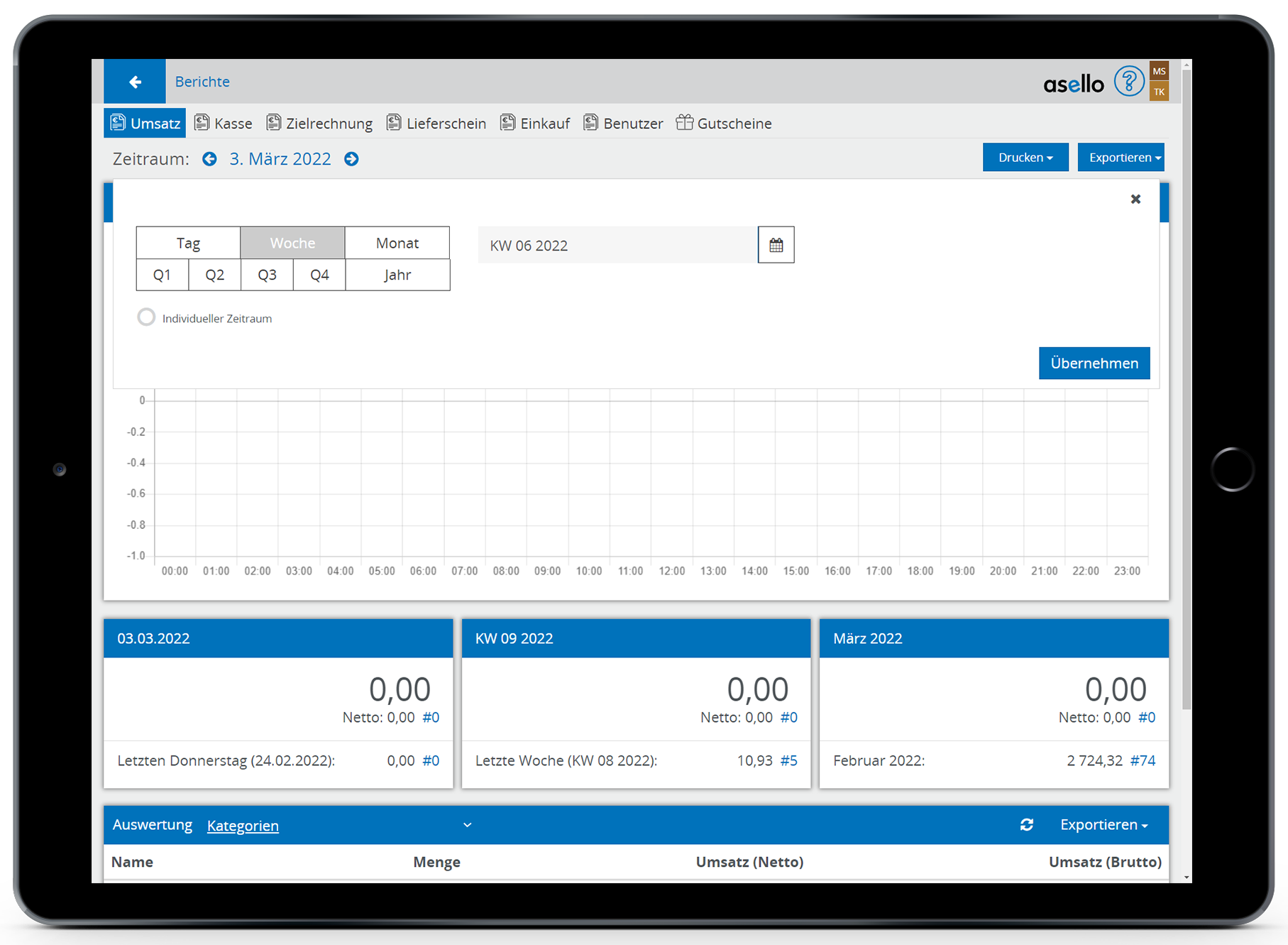Click the 3. März 2022 date link
Image resolution: width=1288 pixels, height=945 pixels.
tap(280, 159)
